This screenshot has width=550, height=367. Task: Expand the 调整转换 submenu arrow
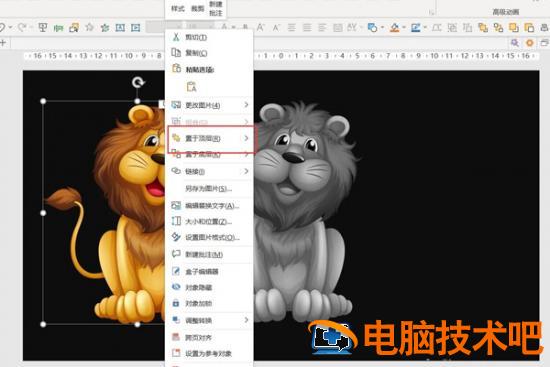pyautogui.click(x=246, y=320)
